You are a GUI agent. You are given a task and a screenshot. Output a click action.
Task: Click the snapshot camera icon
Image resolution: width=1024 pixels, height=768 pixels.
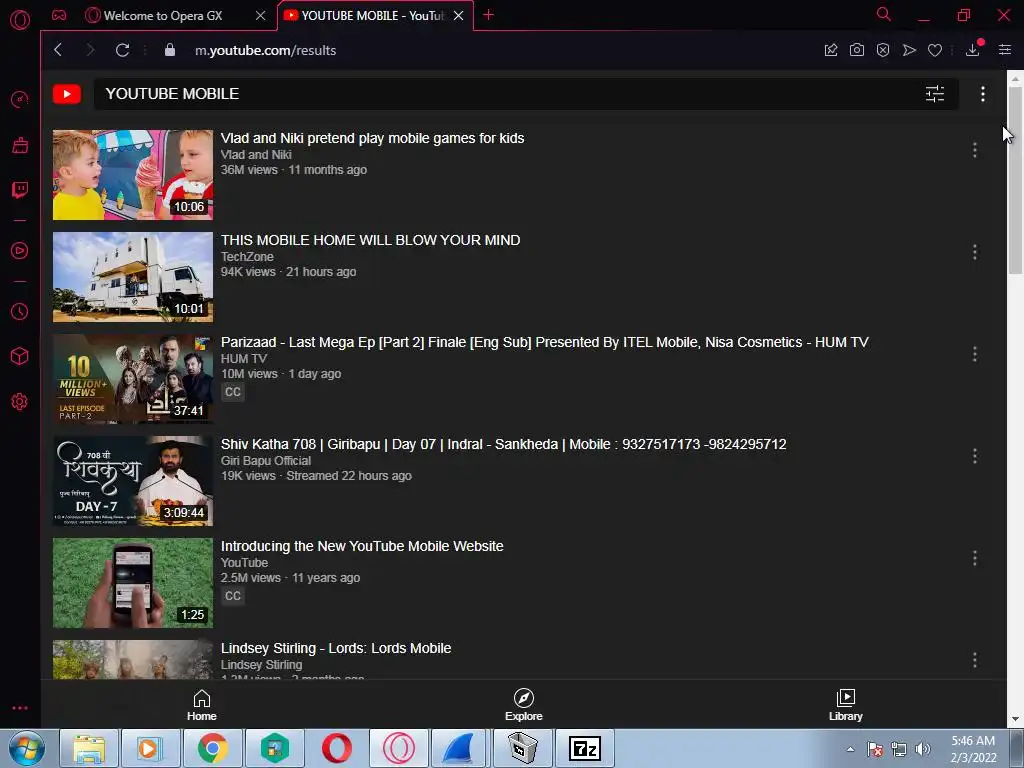tap(857, 50)
